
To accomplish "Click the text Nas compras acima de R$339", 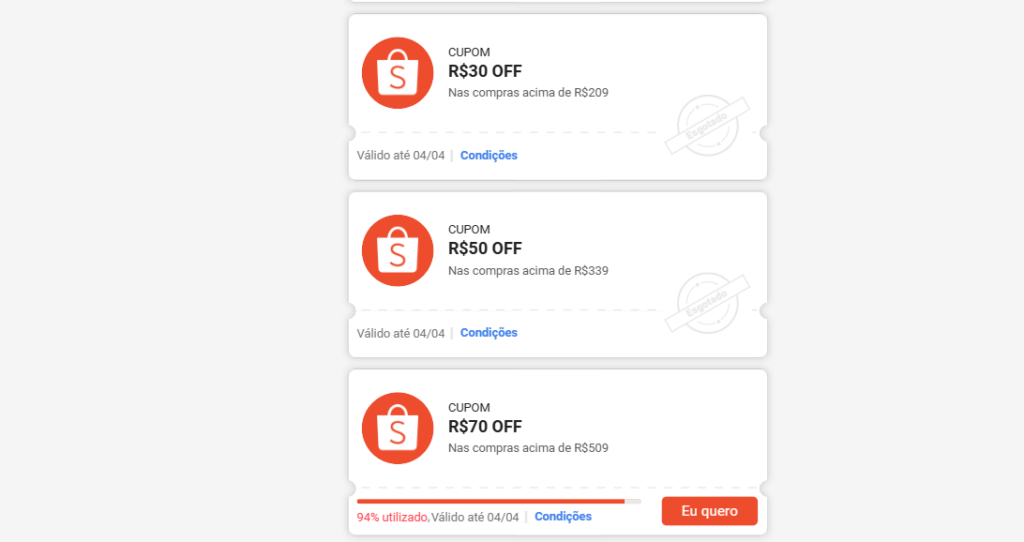I will pos(528,270).
